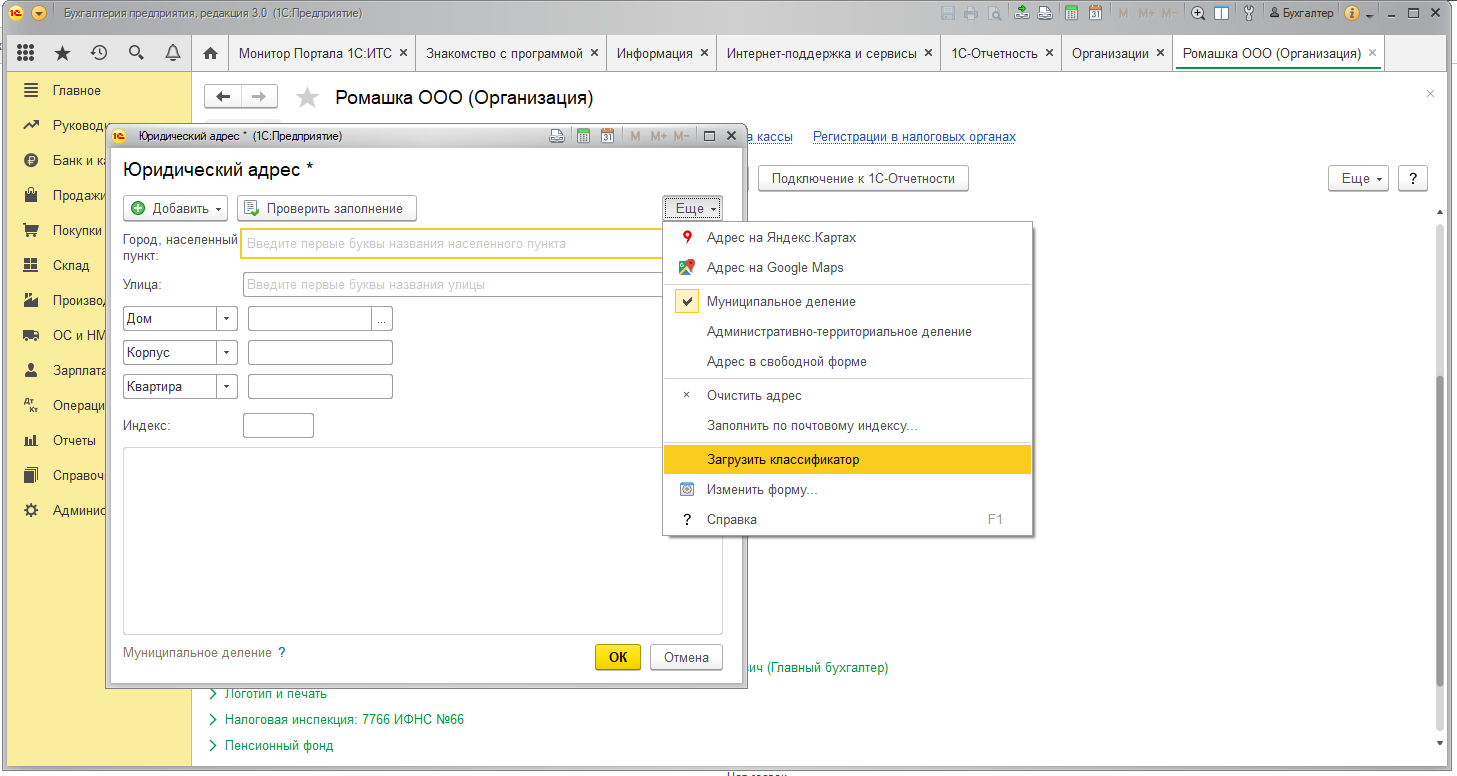
Task: Choose Адрес на Яндекс.Картах
Action: [x=848, y=238]
